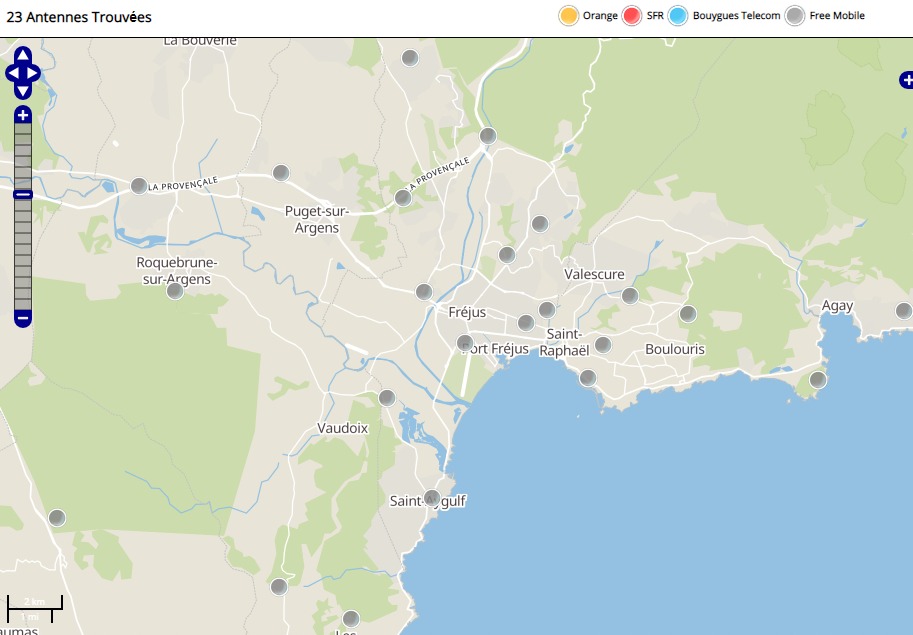Toggle the Bouygues Telecom blue circle
The width and height of the screenshot is (913, 635).
click(678, 16)
